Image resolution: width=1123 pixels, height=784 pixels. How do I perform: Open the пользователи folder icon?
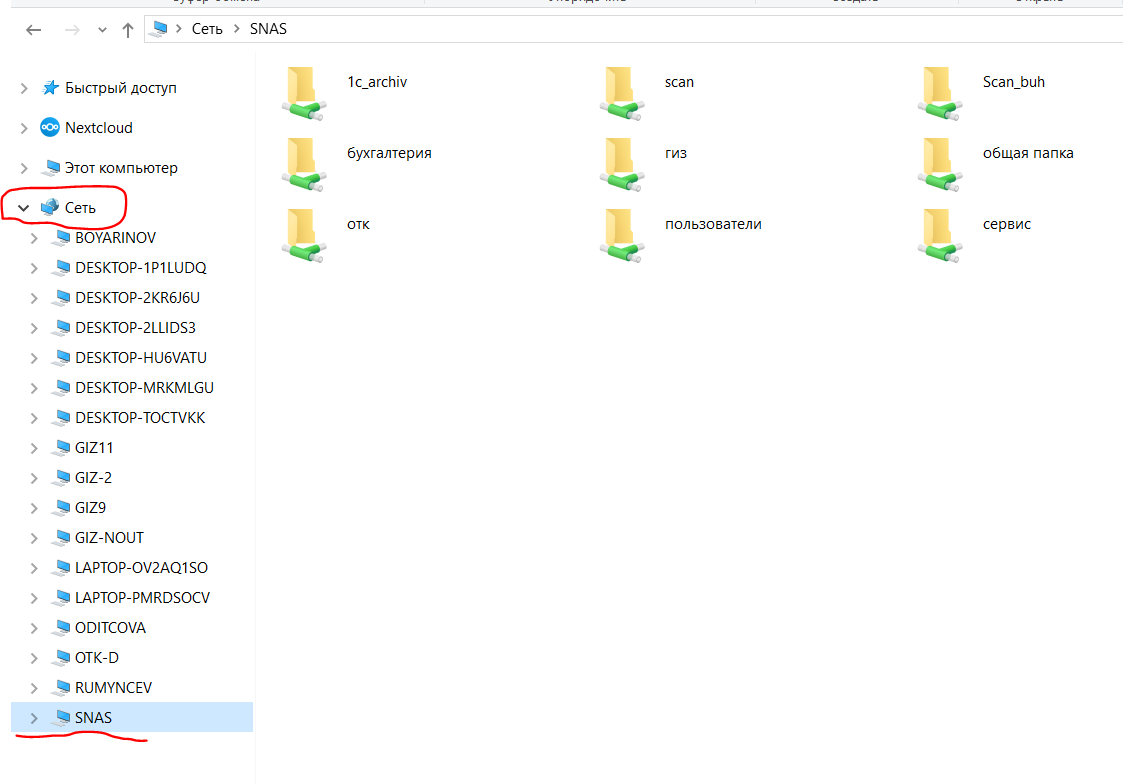(x=621, y=235)
